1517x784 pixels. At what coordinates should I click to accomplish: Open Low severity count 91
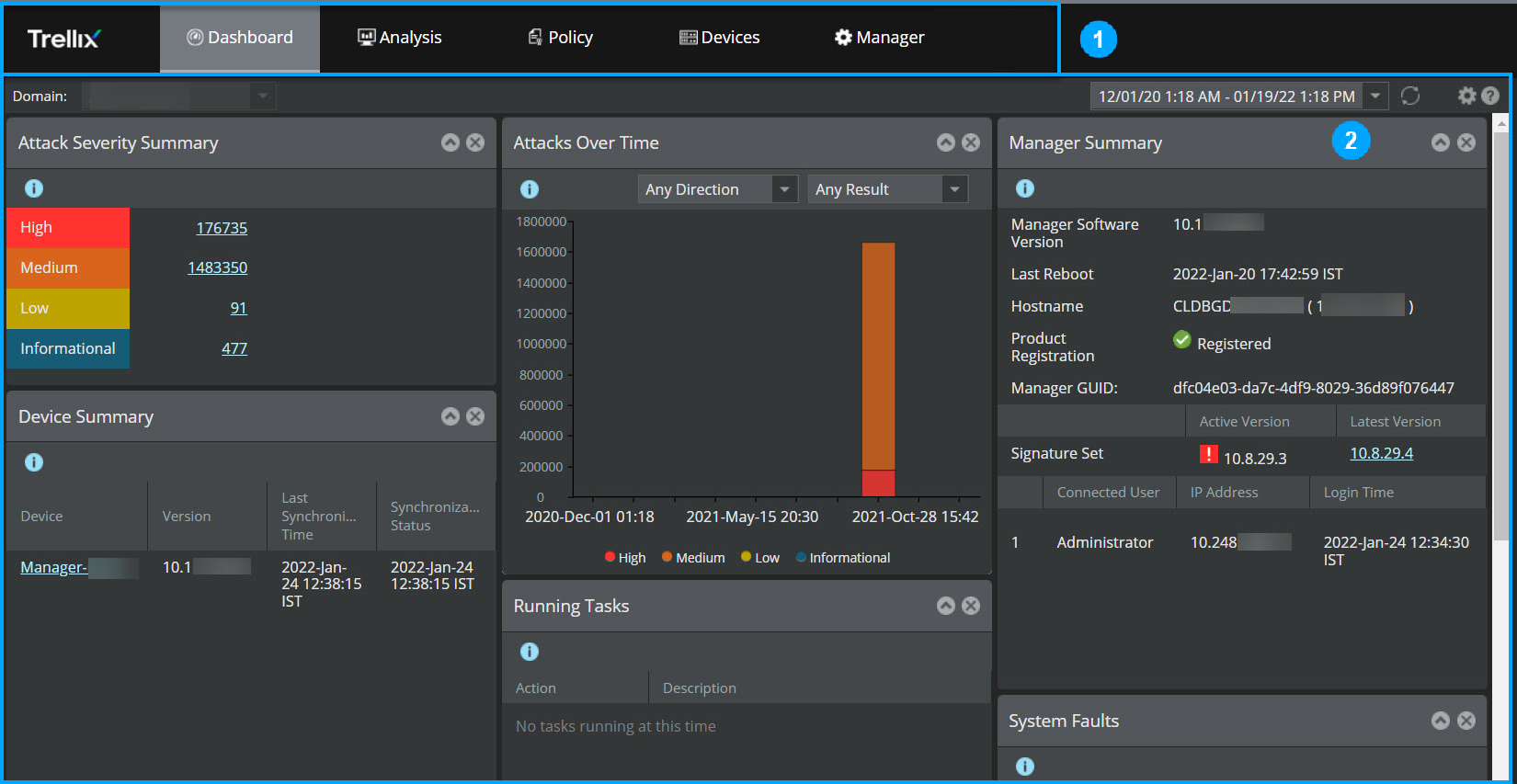click(x=239, y=308)
